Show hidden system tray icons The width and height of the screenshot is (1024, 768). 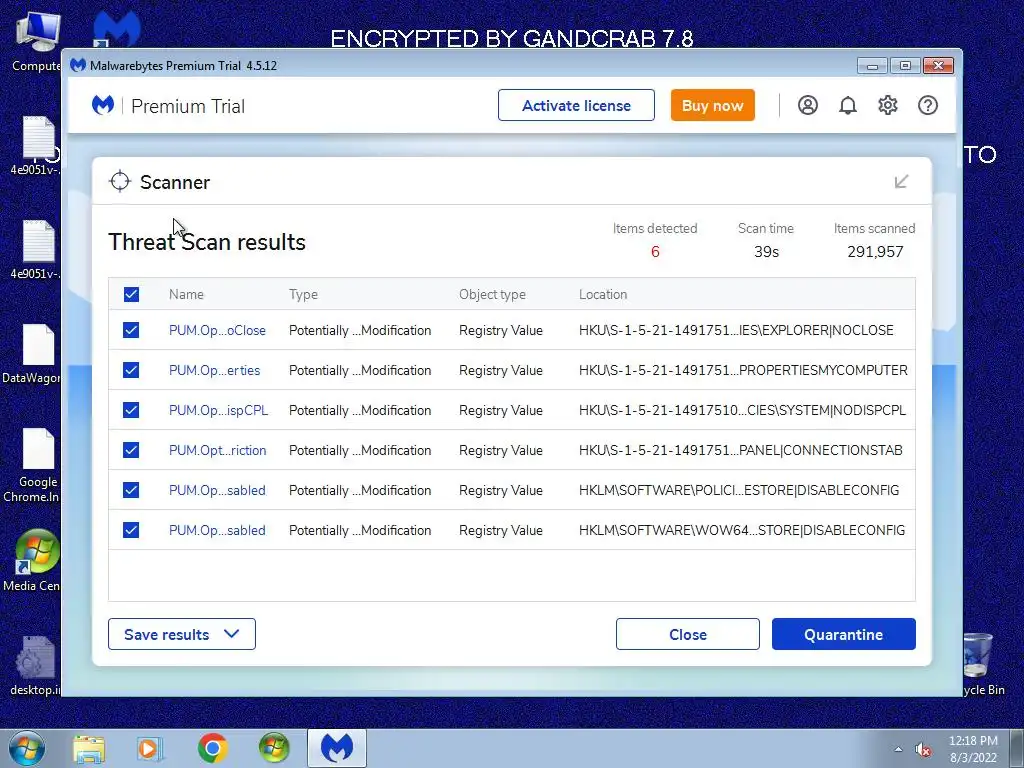pos(899,750)
